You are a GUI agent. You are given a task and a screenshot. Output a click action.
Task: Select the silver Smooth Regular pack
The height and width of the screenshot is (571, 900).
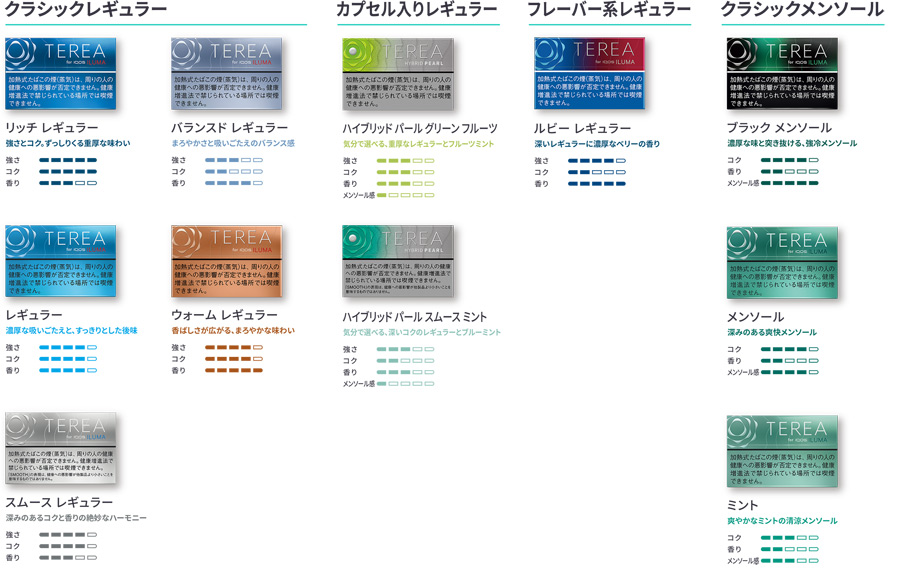pyautogui.click(x=61, y=448)
